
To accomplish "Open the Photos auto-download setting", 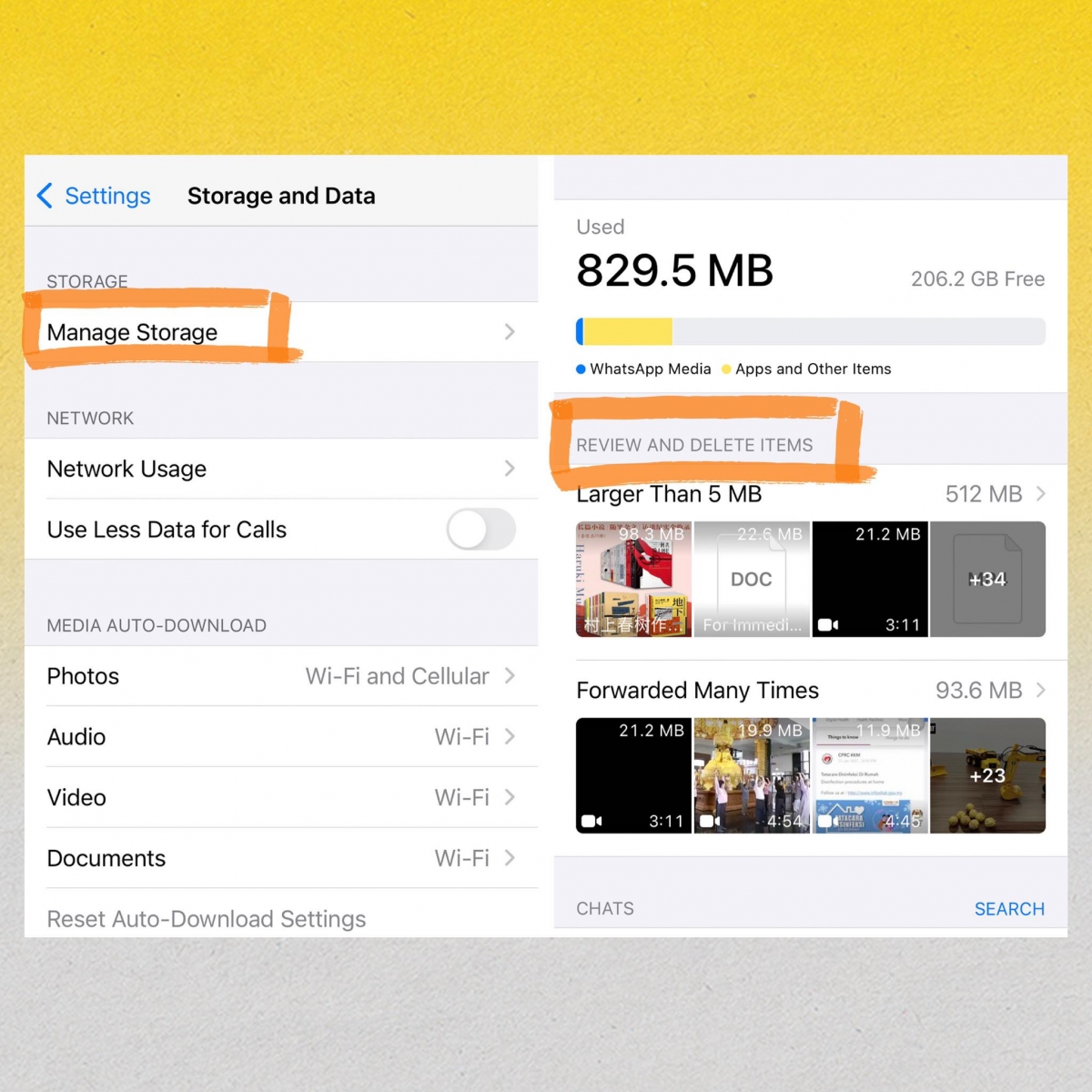I will coord(282,676).
